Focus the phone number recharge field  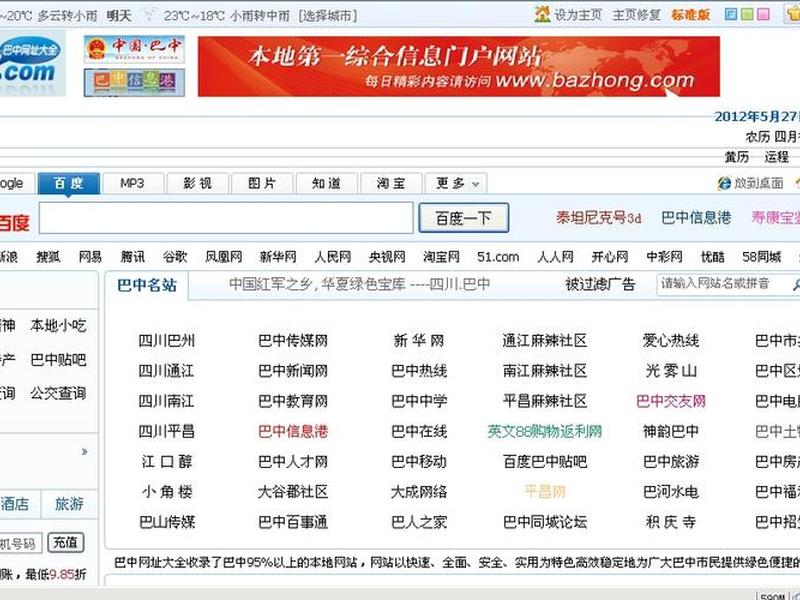[20, 543]
